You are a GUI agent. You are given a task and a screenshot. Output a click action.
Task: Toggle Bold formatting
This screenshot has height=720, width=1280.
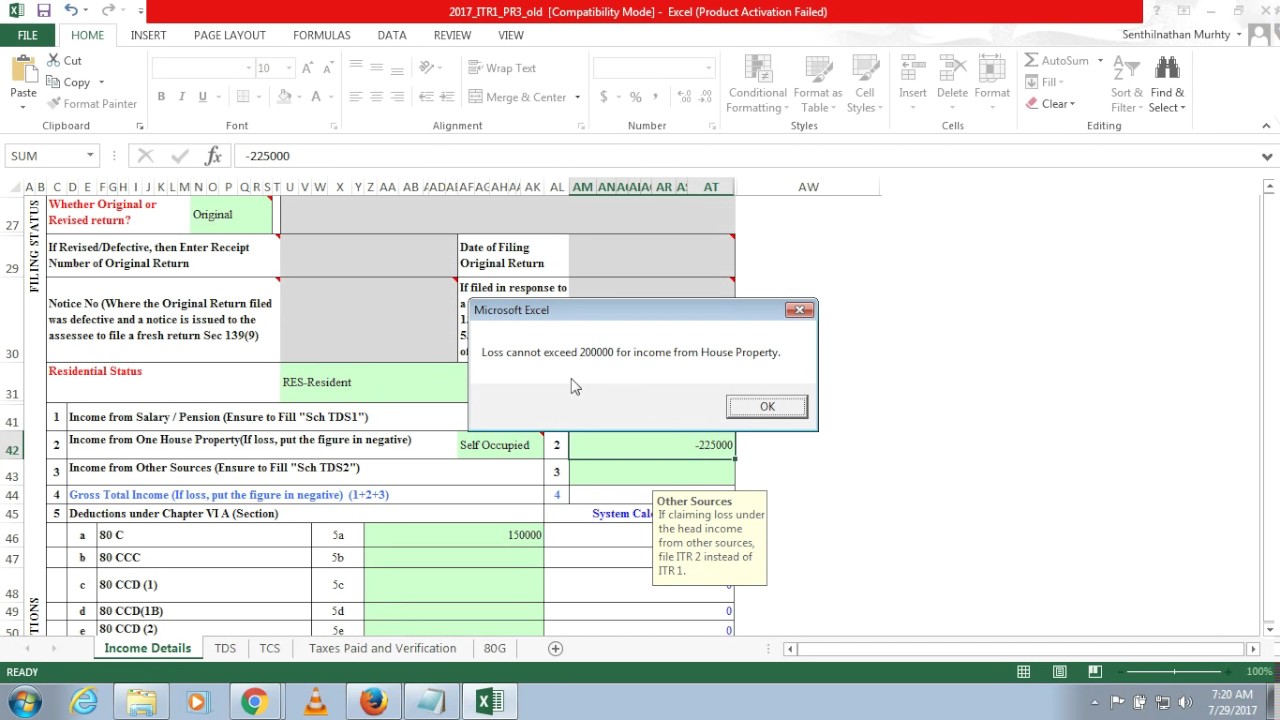tap(161, 97)
